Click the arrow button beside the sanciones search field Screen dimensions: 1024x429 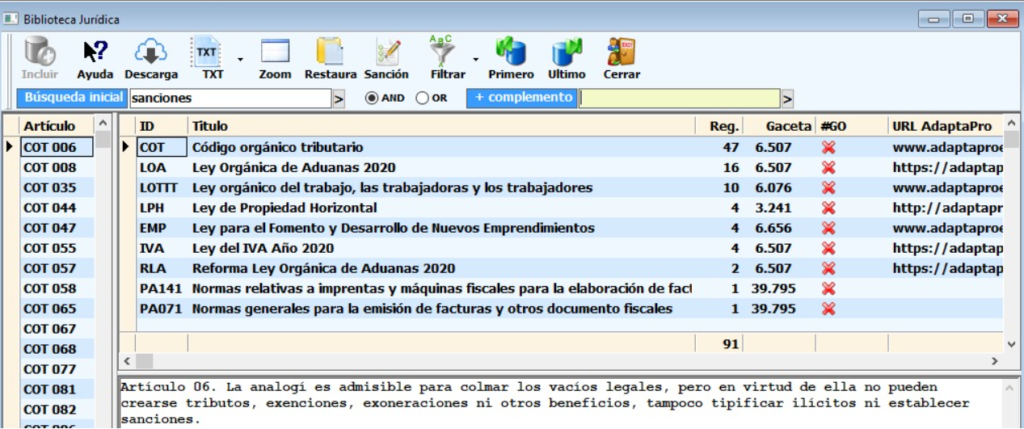[338, 99]
